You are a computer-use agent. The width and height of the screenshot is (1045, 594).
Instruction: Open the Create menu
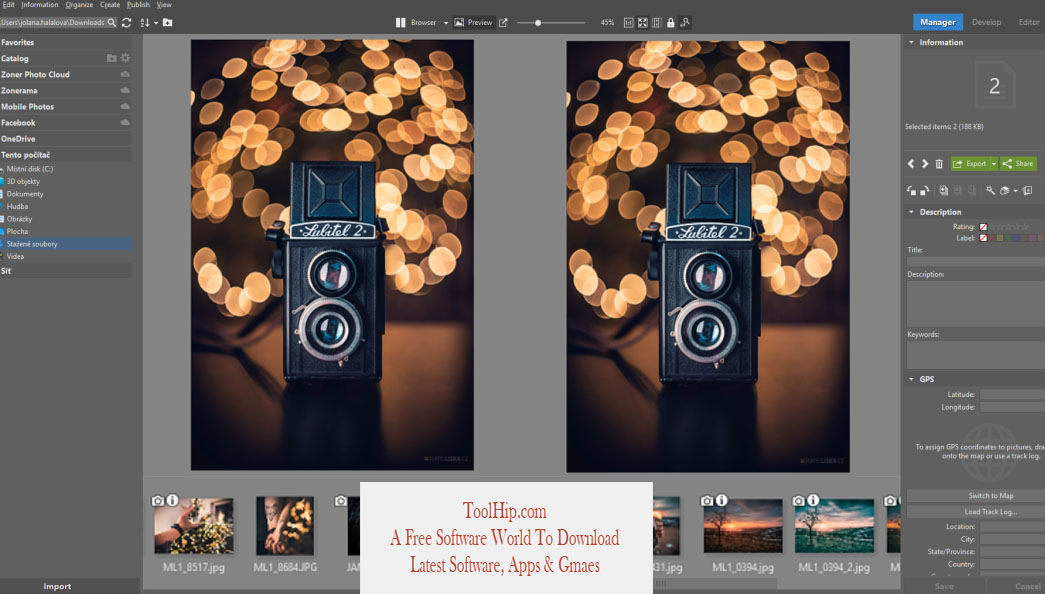110,5
